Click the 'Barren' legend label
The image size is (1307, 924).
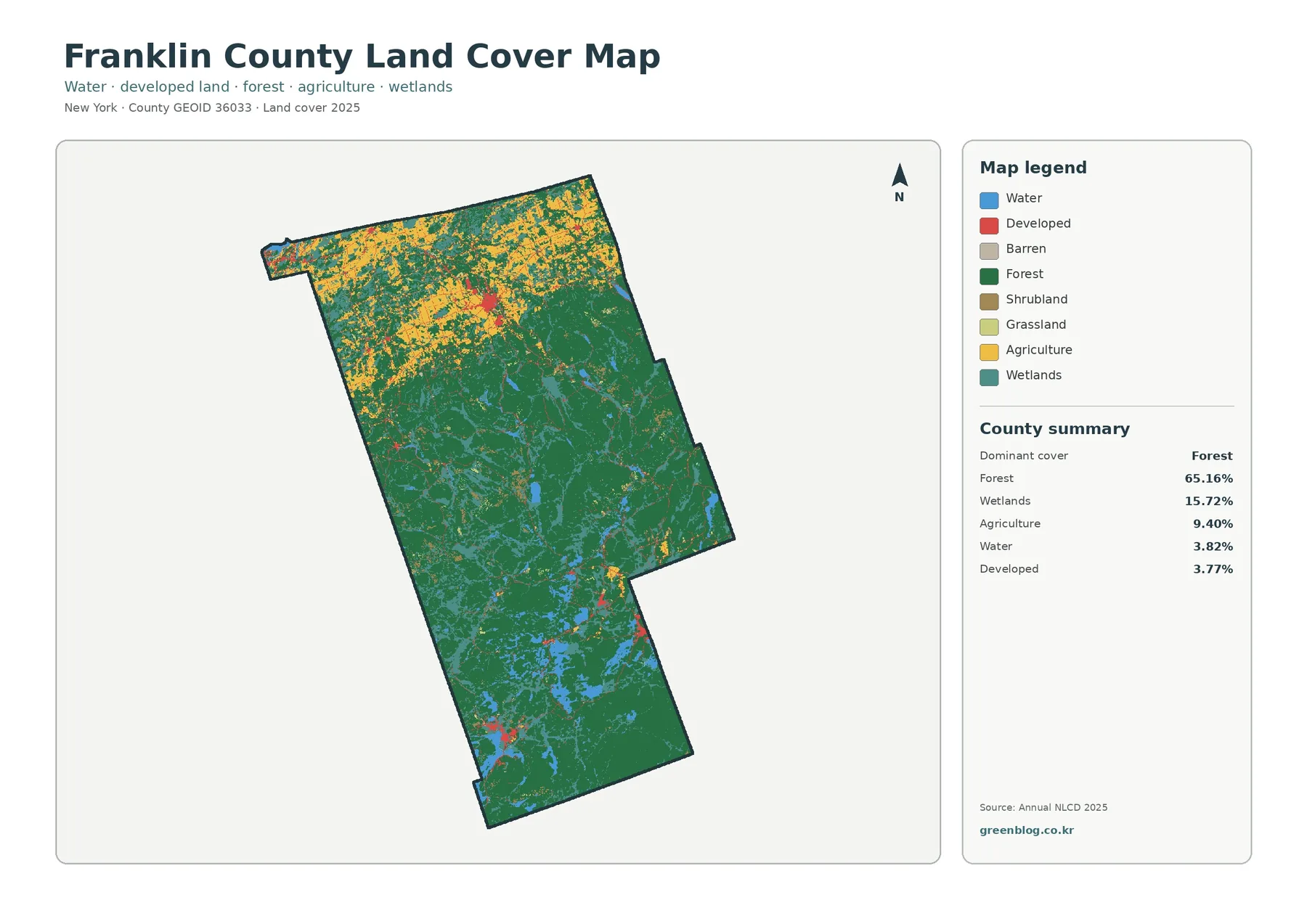pos(1025,249)
